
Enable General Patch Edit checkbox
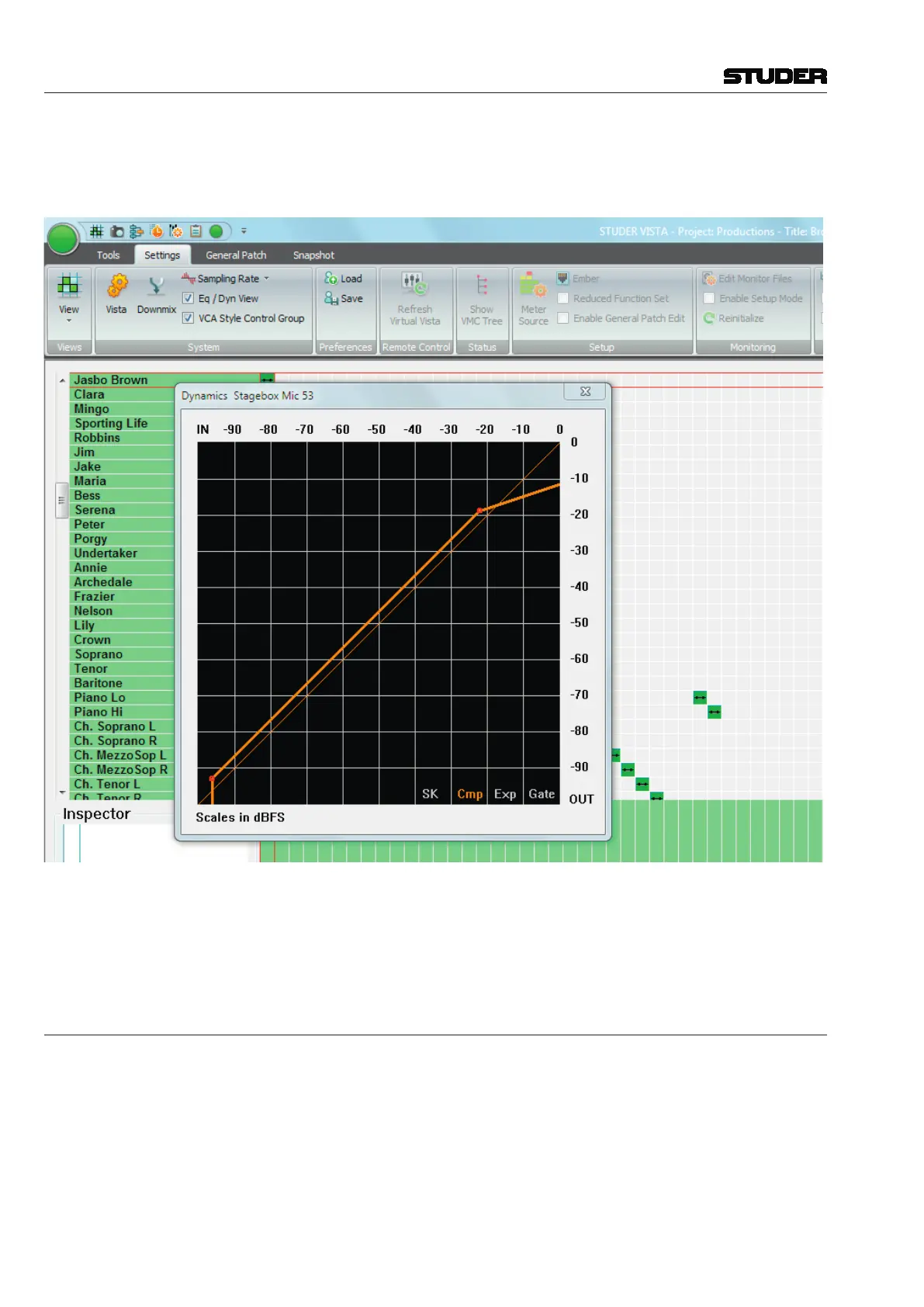coord(563,318)
